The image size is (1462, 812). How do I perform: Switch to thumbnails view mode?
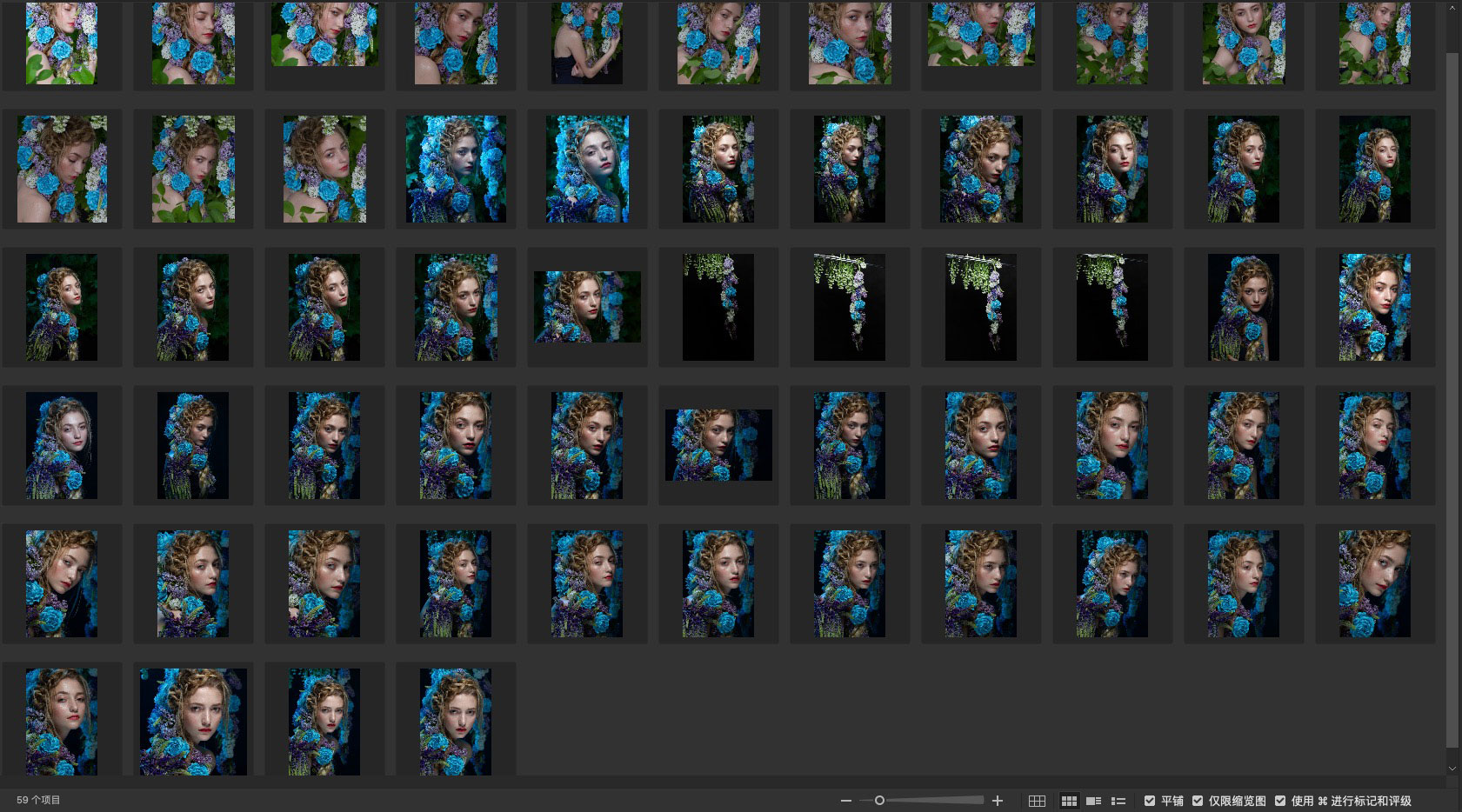click(1069, 801)
